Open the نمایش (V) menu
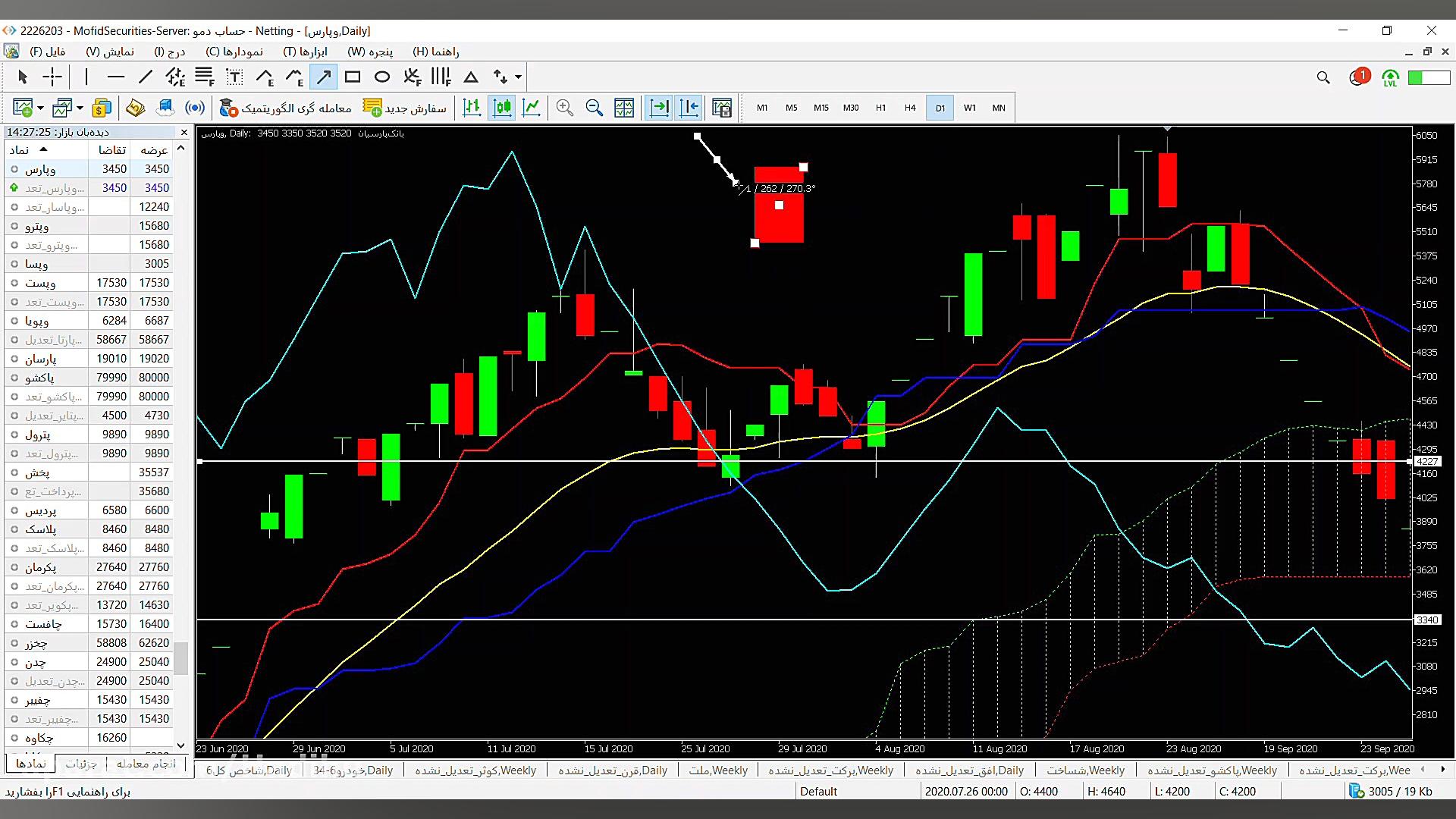 coord(110,52)
